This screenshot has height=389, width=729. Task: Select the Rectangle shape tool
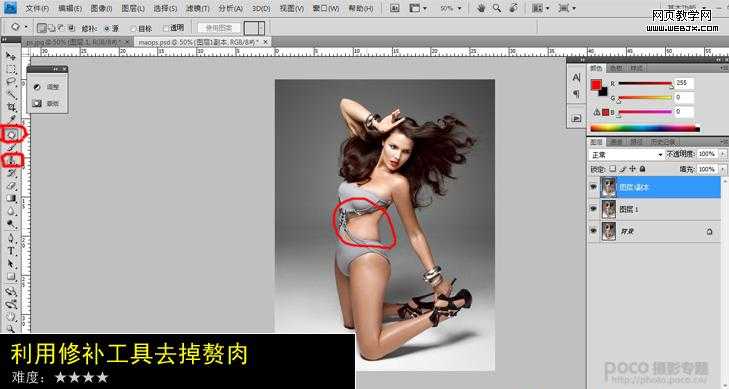click(x=11, y=277)
